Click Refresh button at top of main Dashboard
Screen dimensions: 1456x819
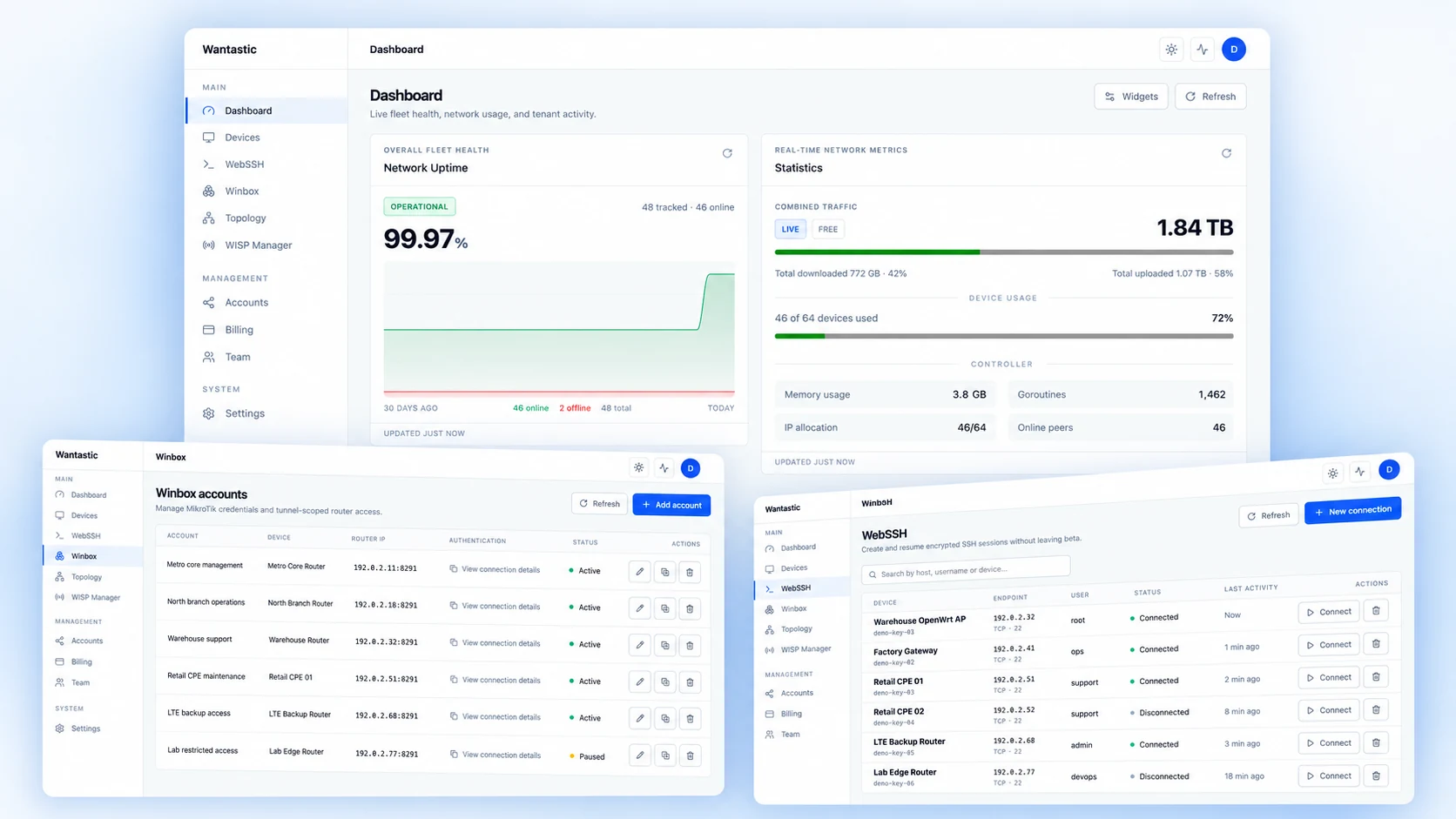click(x=1210, y=97)
